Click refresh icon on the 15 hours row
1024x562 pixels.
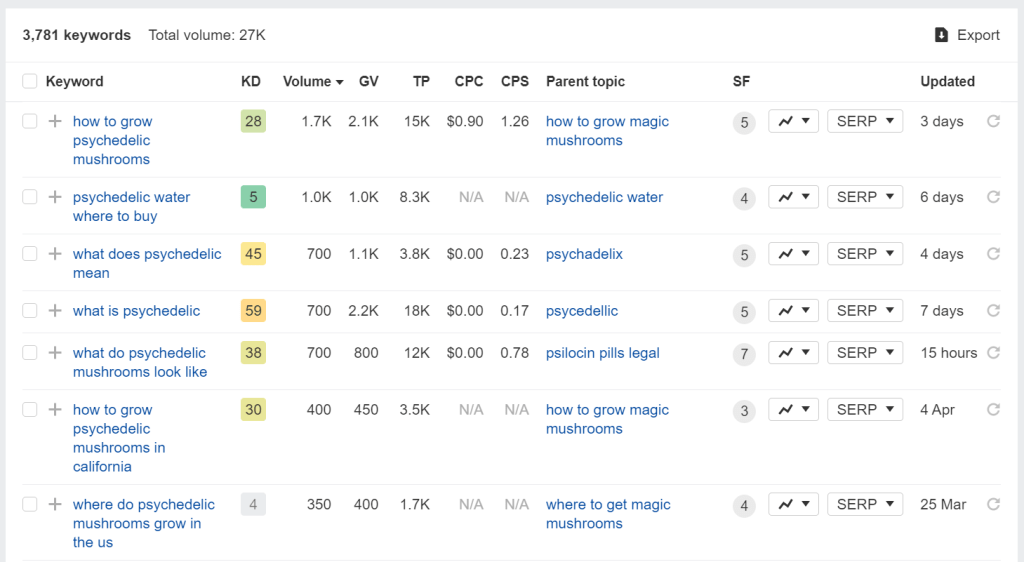tap(993, 353)
